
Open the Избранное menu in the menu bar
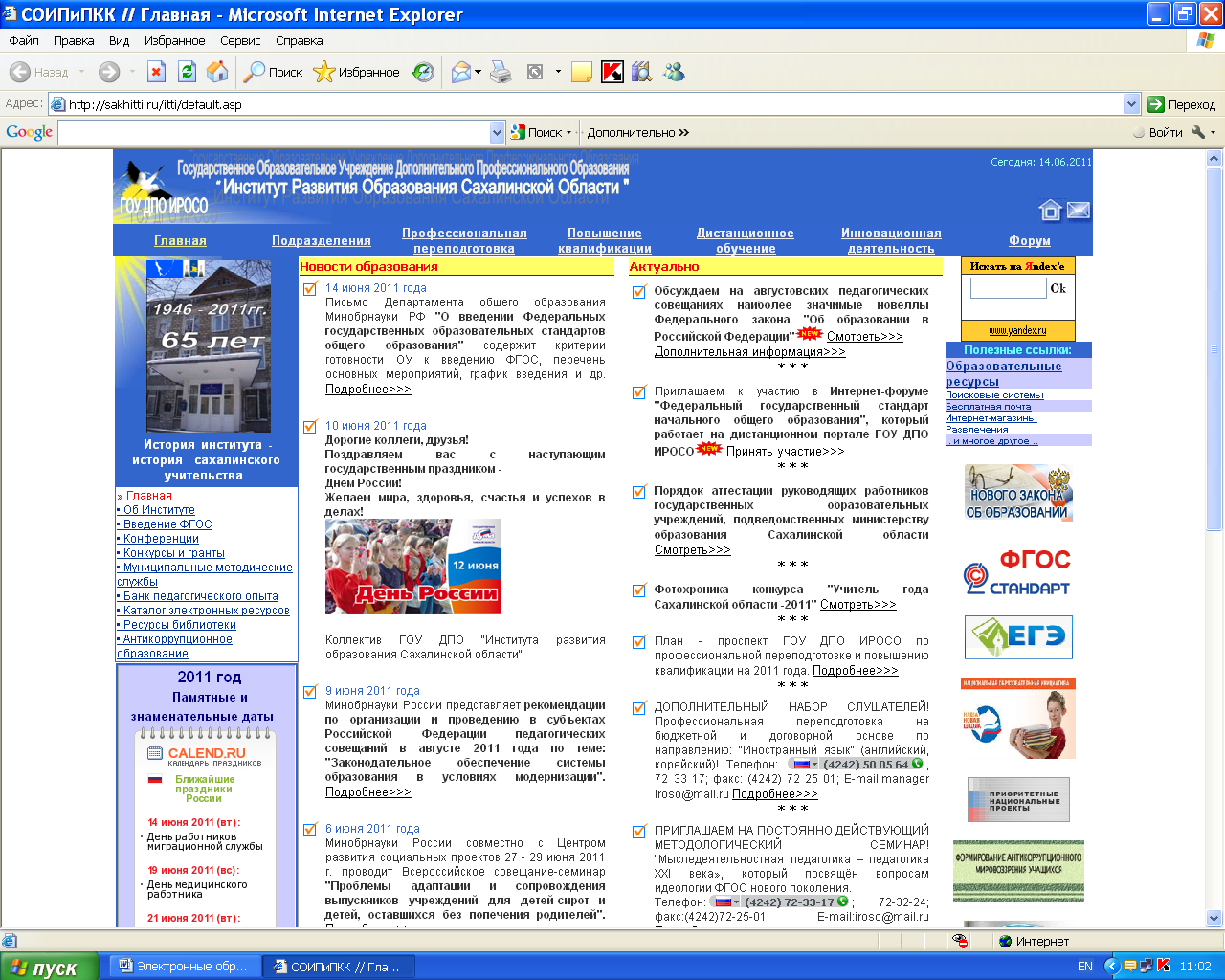click(x=174, y=40)
